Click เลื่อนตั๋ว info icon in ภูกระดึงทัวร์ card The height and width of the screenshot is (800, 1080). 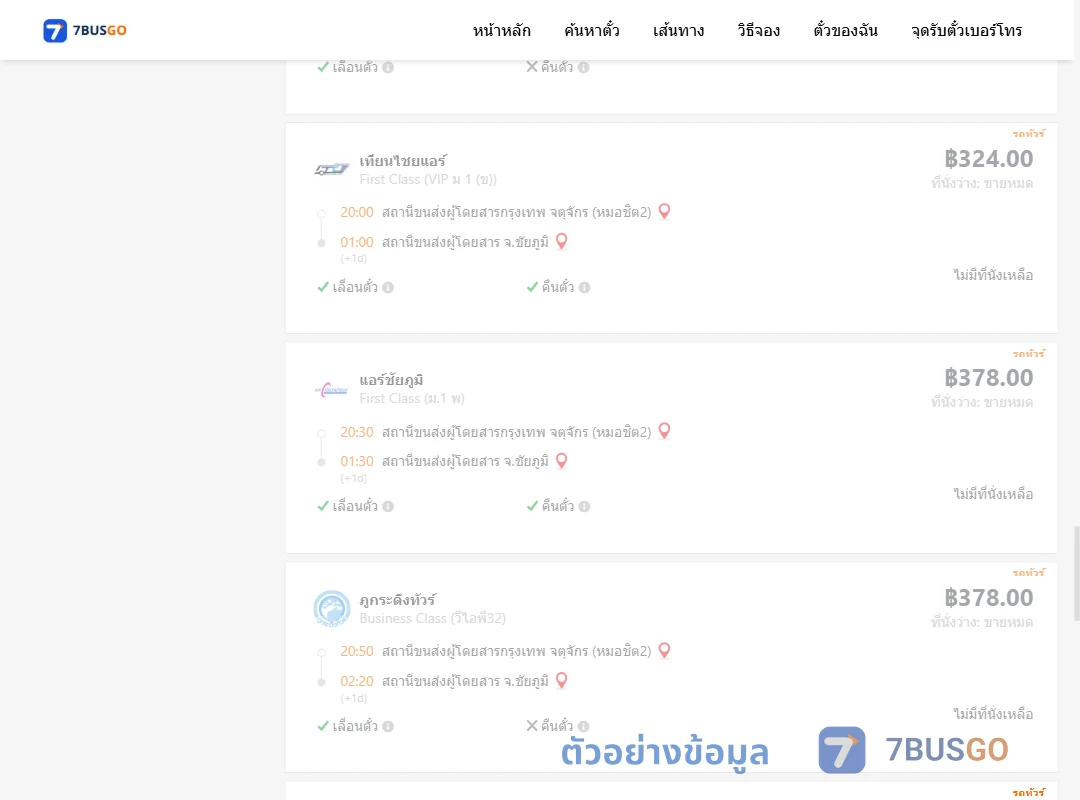point(388,726)
